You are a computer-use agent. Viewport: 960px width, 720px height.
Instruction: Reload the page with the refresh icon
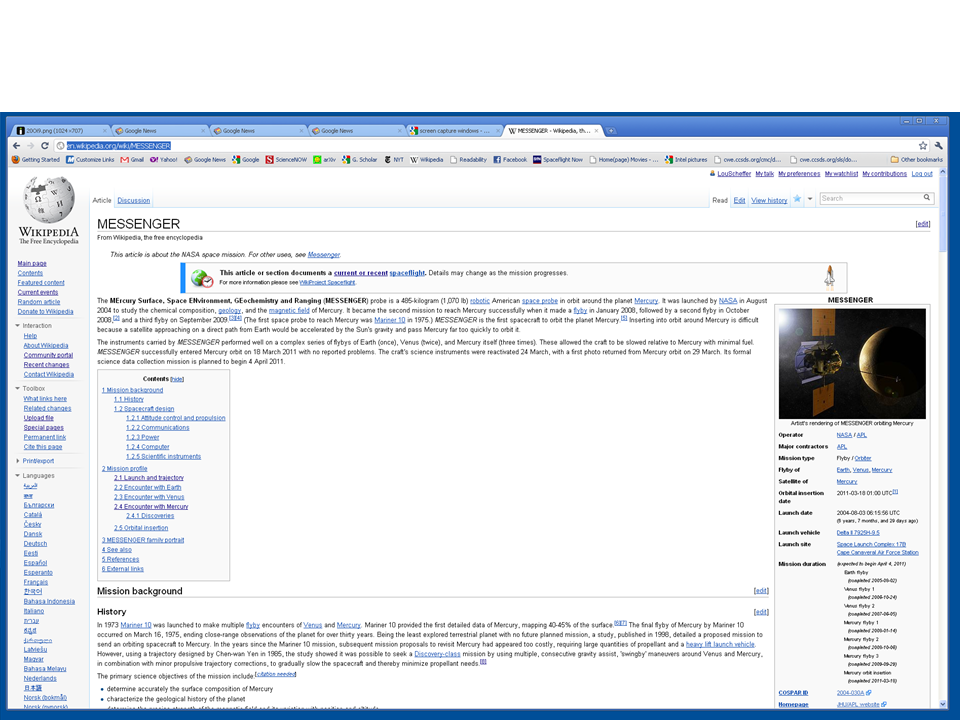point(45,146)
